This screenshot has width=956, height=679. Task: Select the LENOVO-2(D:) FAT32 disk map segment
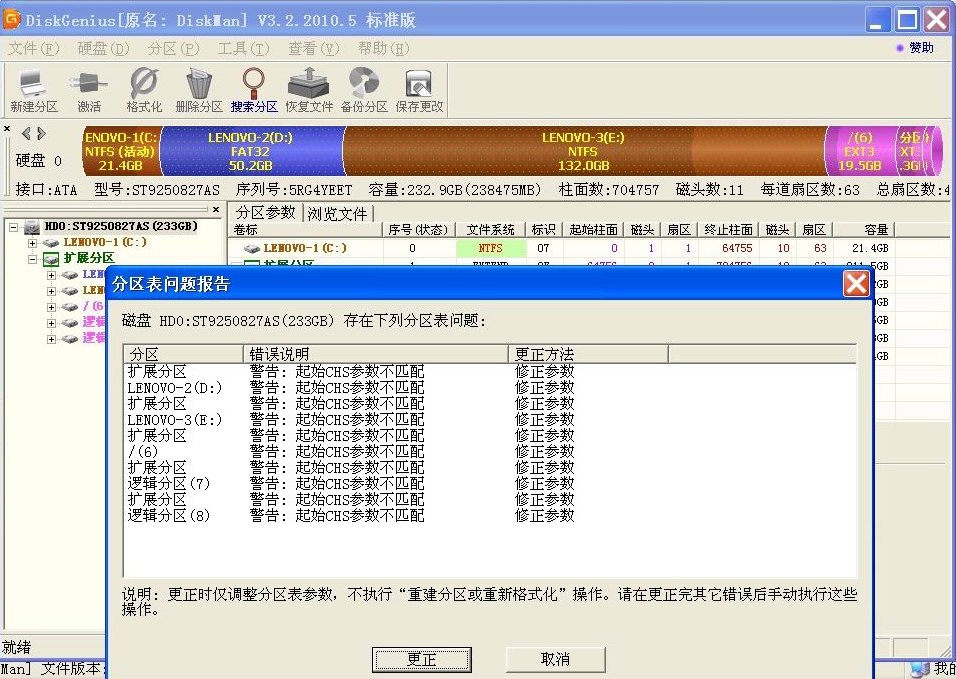pos(251,151)
